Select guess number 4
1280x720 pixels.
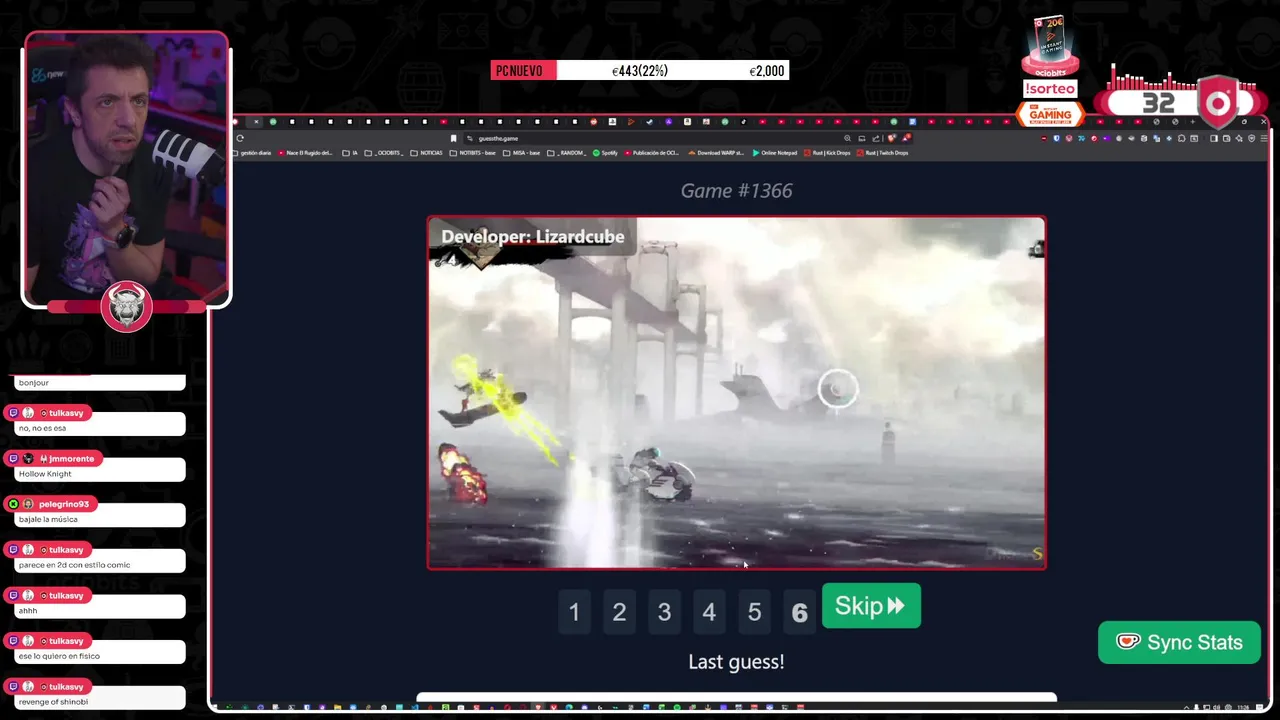709,612
